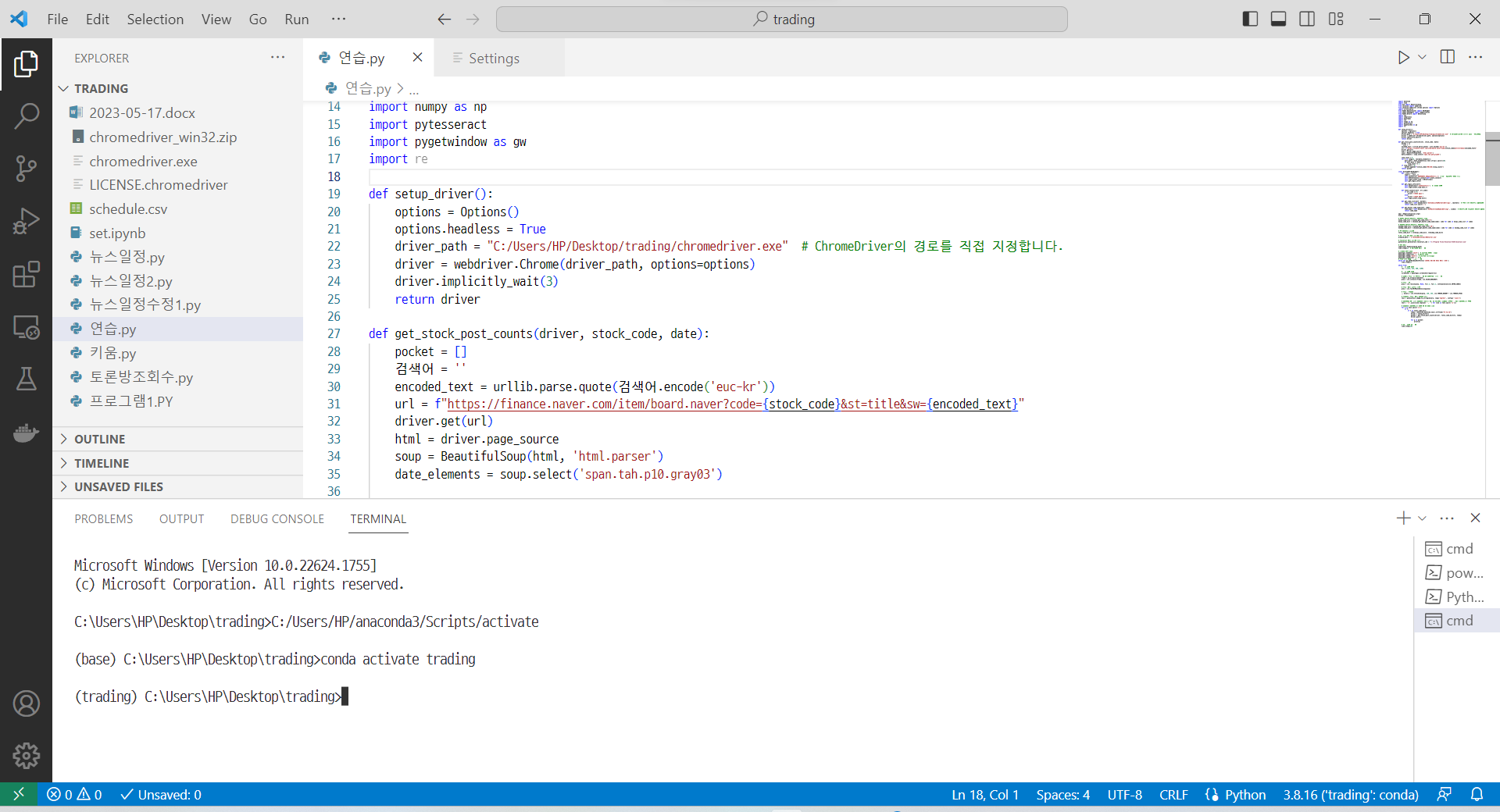Toggle the primary side bar visibility
This screenshot has height=812, width=1500.
click(x=1250, y=19)
